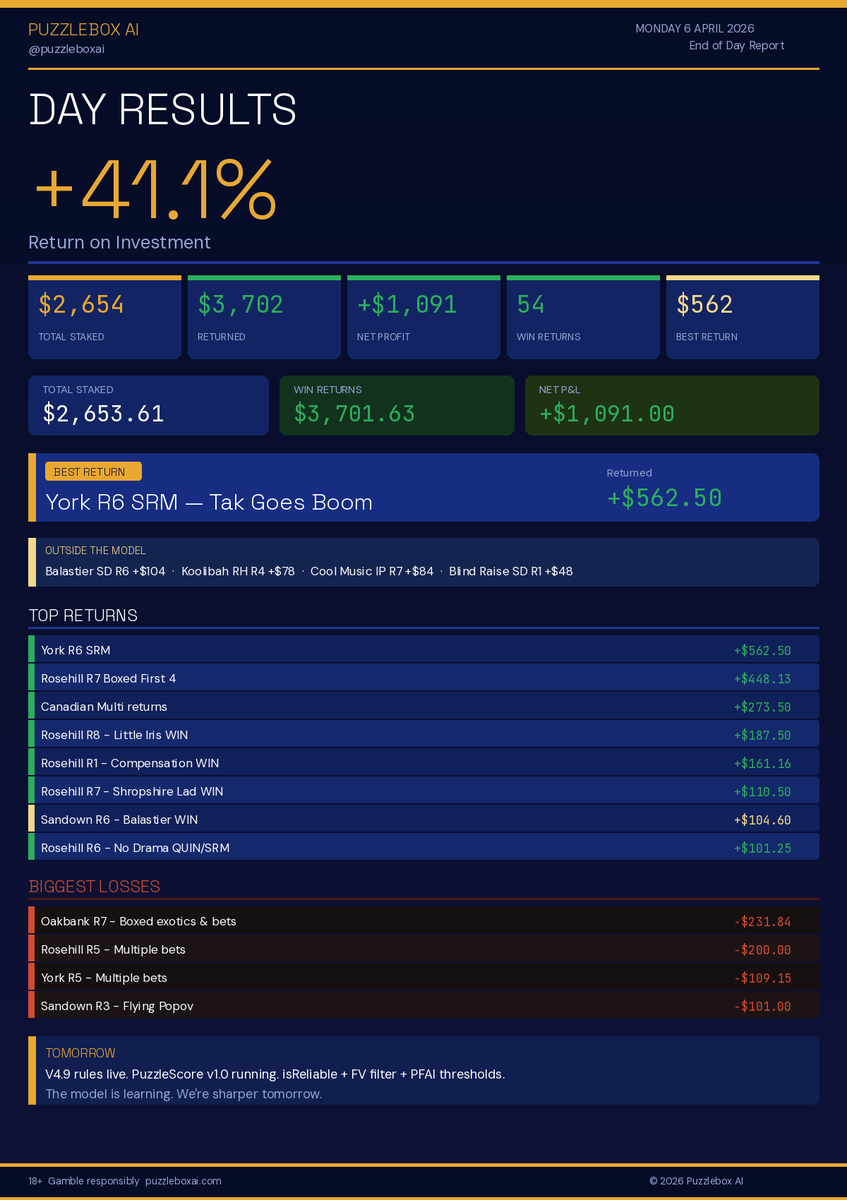Select York R5 – Multiple bets row

tap(423, 977)
